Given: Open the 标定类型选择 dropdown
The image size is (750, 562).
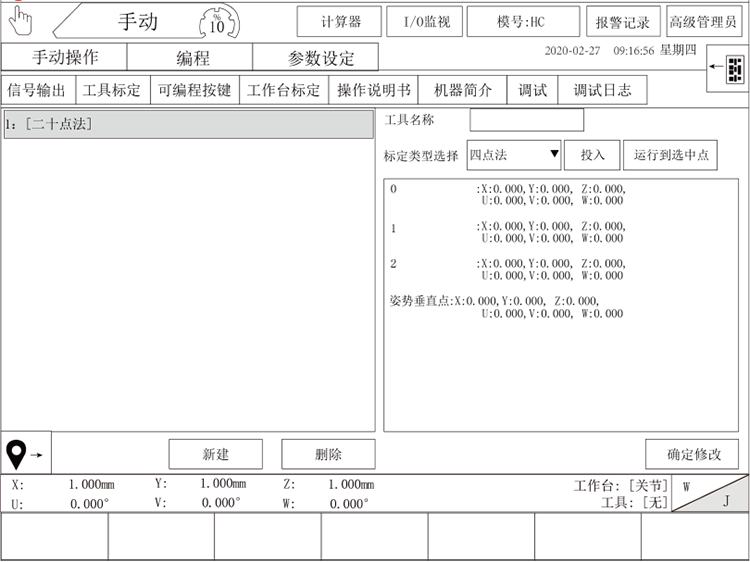Looking at the screenshot, I should tap(514, 155).
